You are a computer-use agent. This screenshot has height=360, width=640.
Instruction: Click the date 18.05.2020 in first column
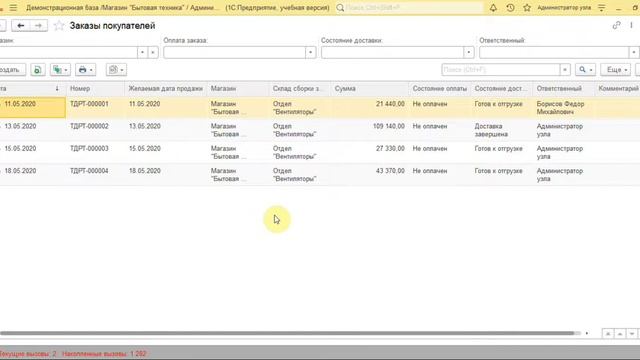pyautogui.click(x=20, y=171)
